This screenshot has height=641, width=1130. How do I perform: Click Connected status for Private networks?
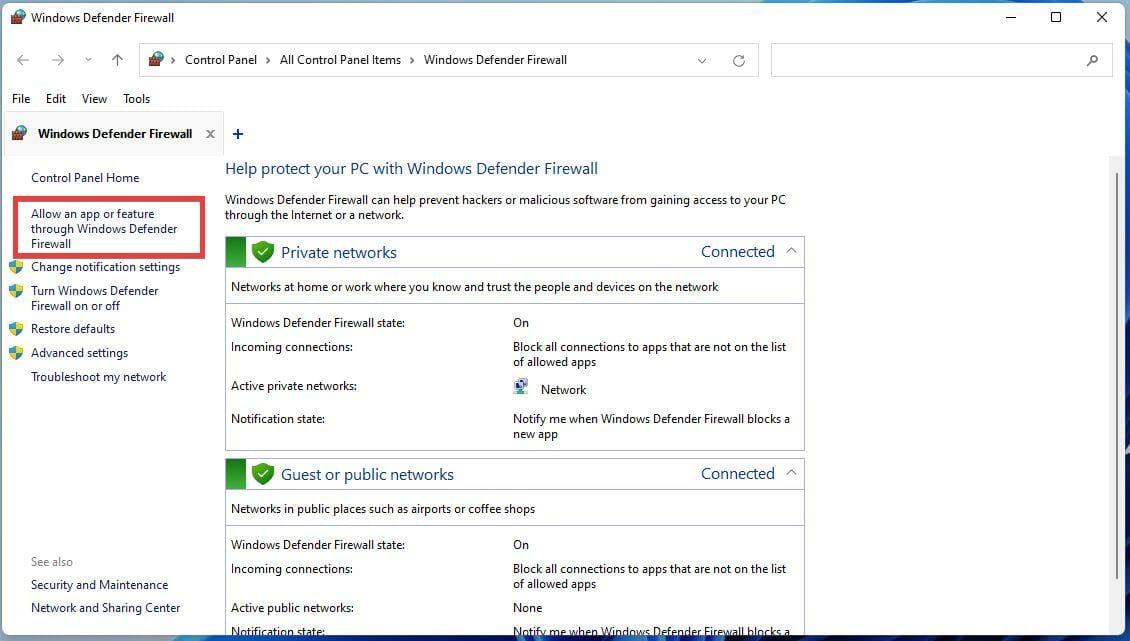737,252
